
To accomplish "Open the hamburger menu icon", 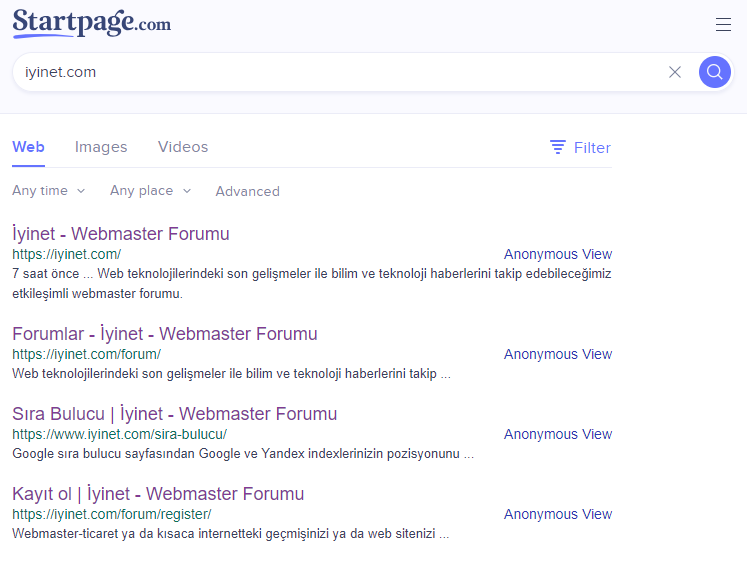I will tap(723, 24).
